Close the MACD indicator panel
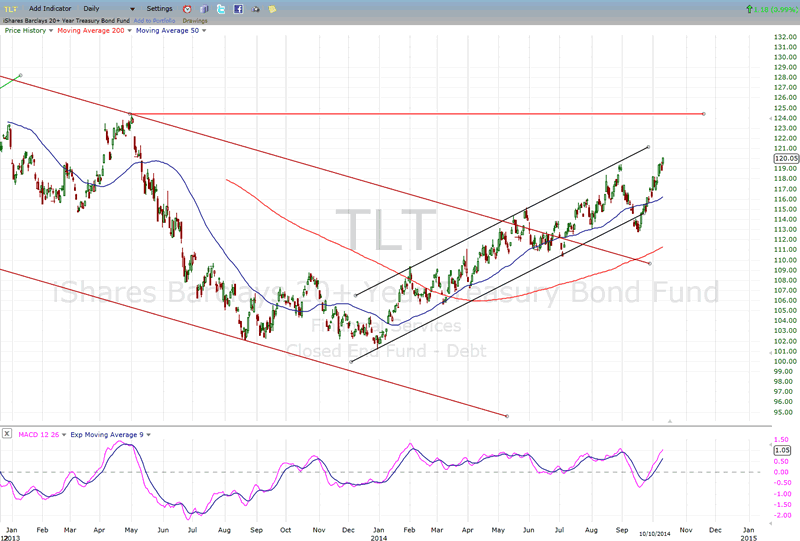Viewport: 800px width, 541px height. pos(7,434)
